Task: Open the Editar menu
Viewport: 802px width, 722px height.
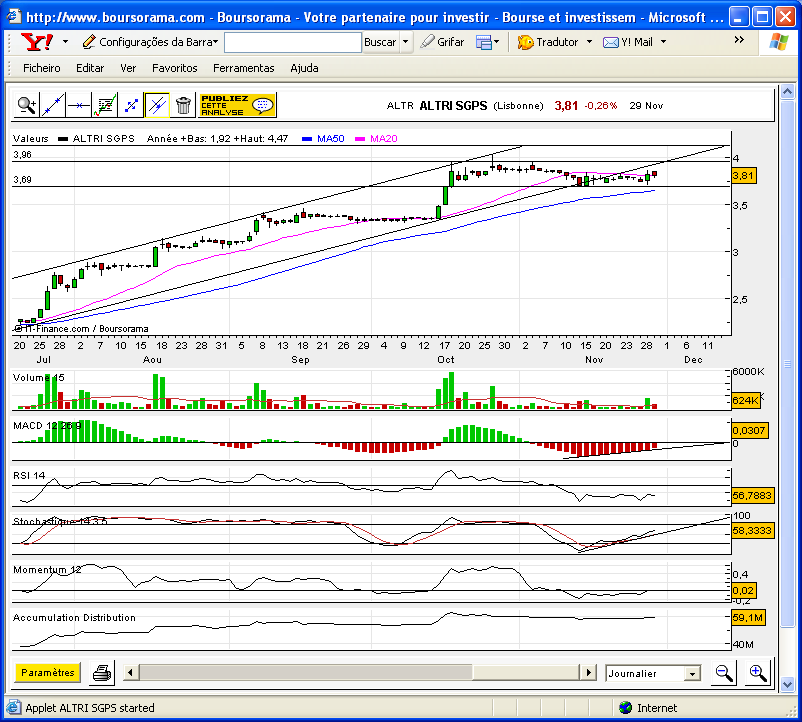Action: pyautogui.click(x=90, y=68)
